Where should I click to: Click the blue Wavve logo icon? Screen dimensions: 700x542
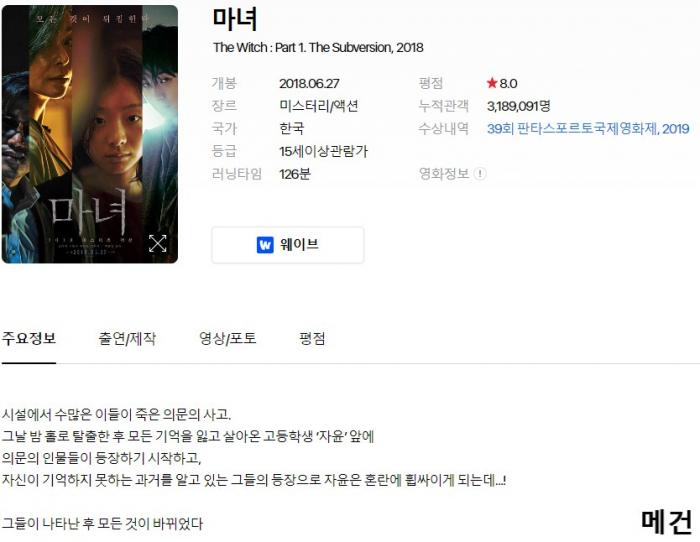(x=265, y=245)
